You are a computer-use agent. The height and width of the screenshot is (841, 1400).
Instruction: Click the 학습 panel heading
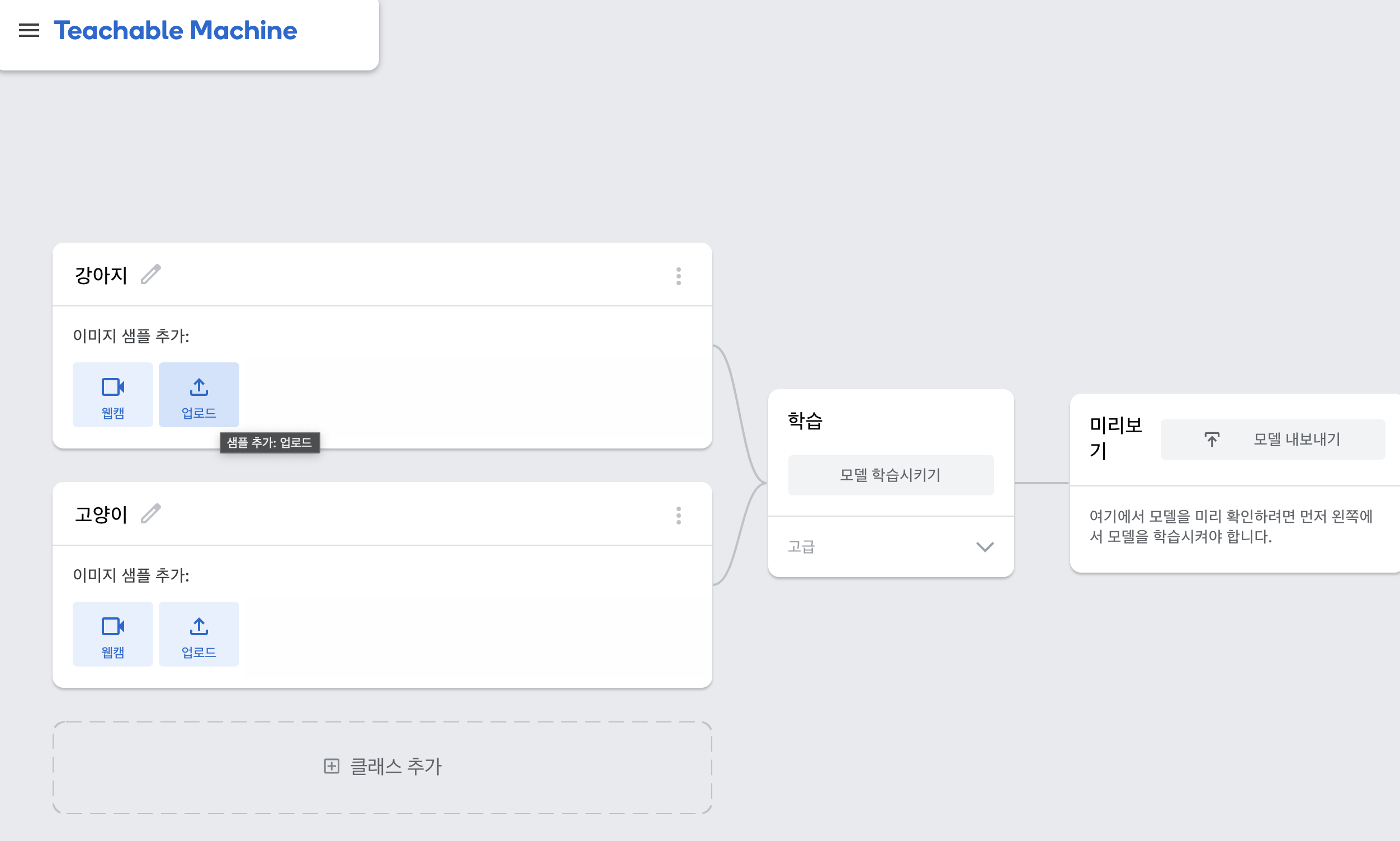pos(805,421)
